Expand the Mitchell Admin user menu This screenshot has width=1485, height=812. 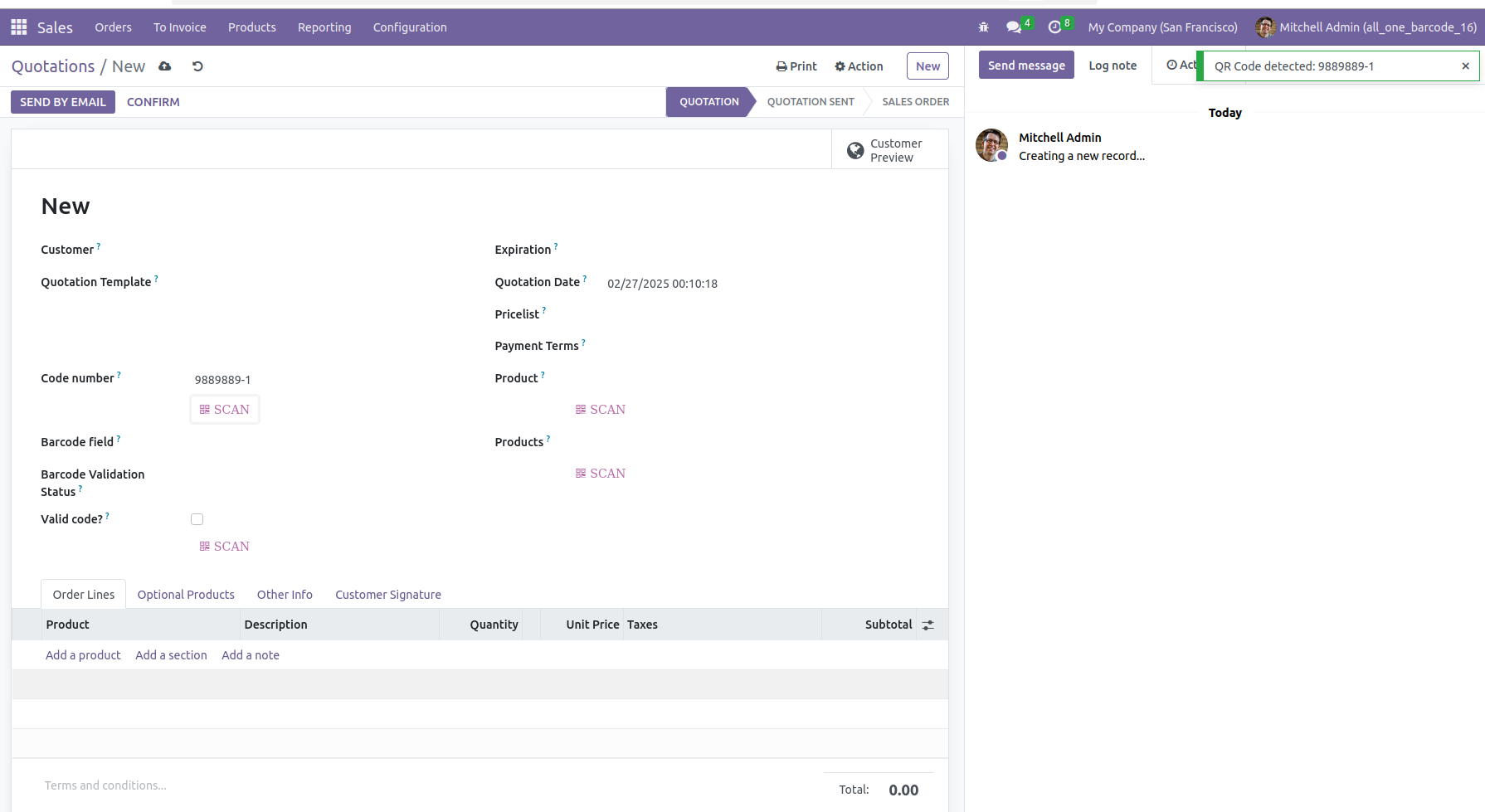(1366, 27)
